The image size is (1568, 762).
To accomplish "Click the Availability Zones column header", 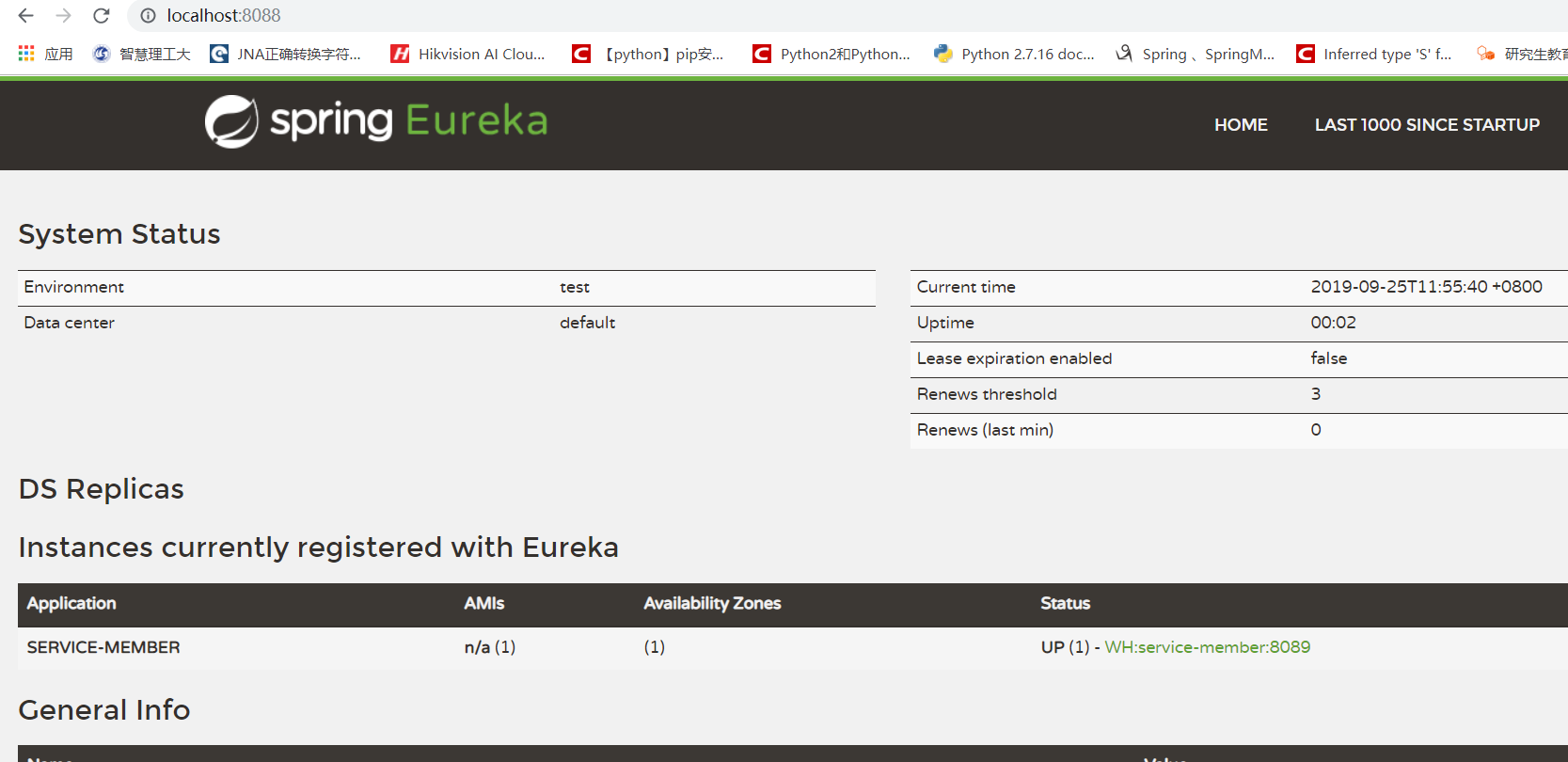I will pyautogui.click(x=712, y=603).
